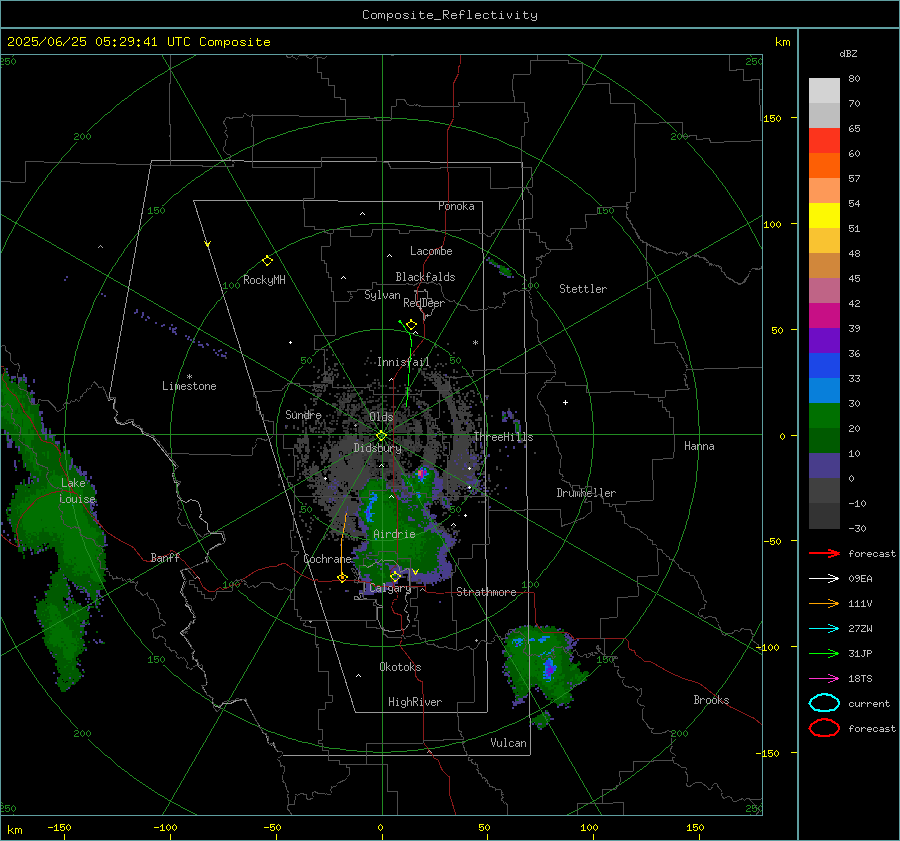Click the dBZ legend heading

point(848,53)
